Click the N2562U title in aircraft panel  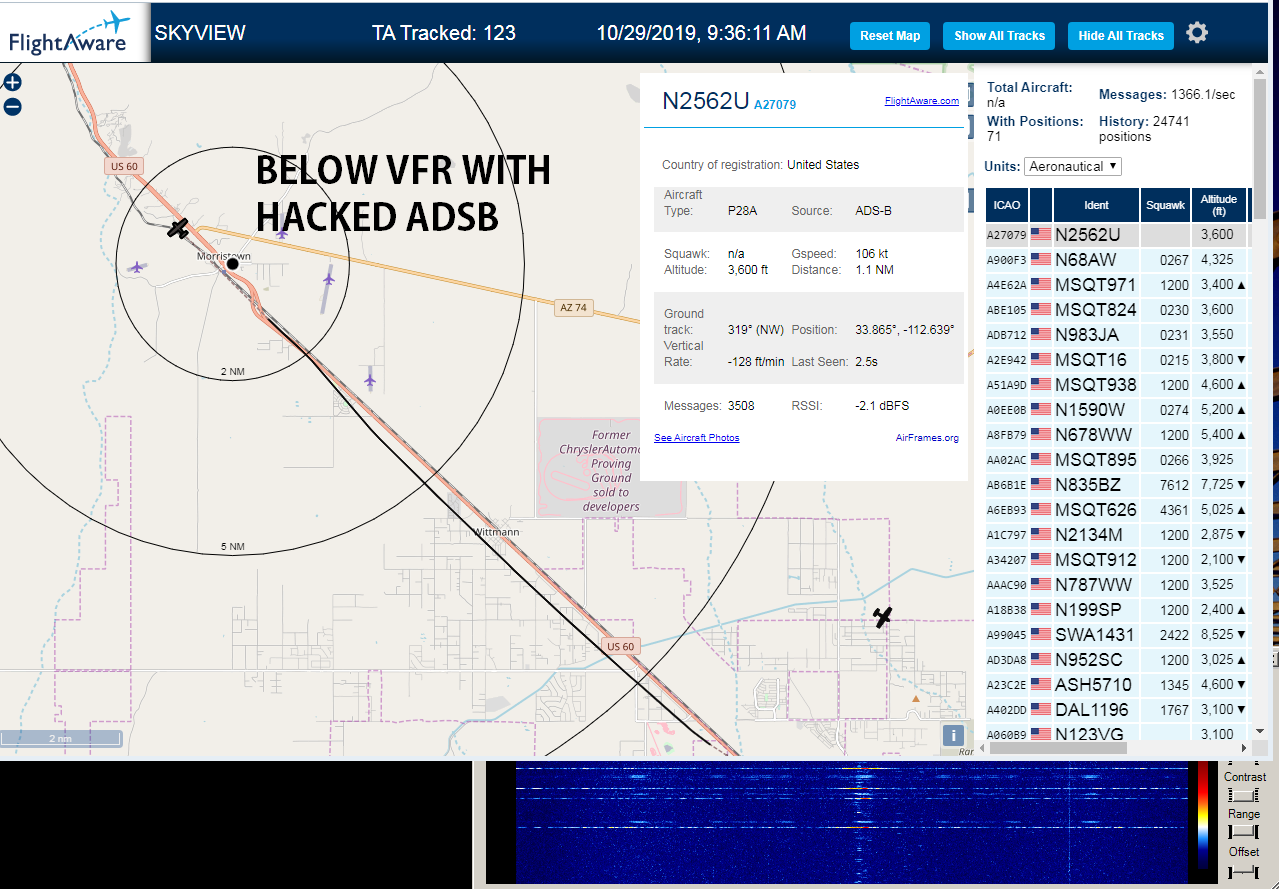pos(706,101)
